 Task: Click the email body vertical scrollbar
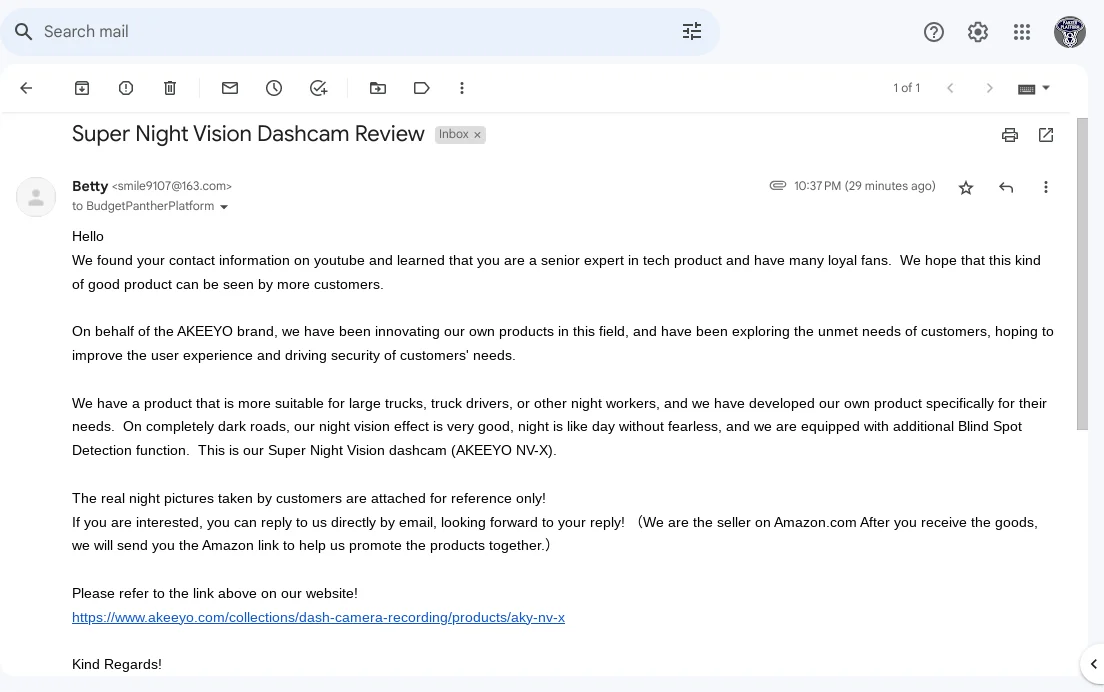(1082, 274)
